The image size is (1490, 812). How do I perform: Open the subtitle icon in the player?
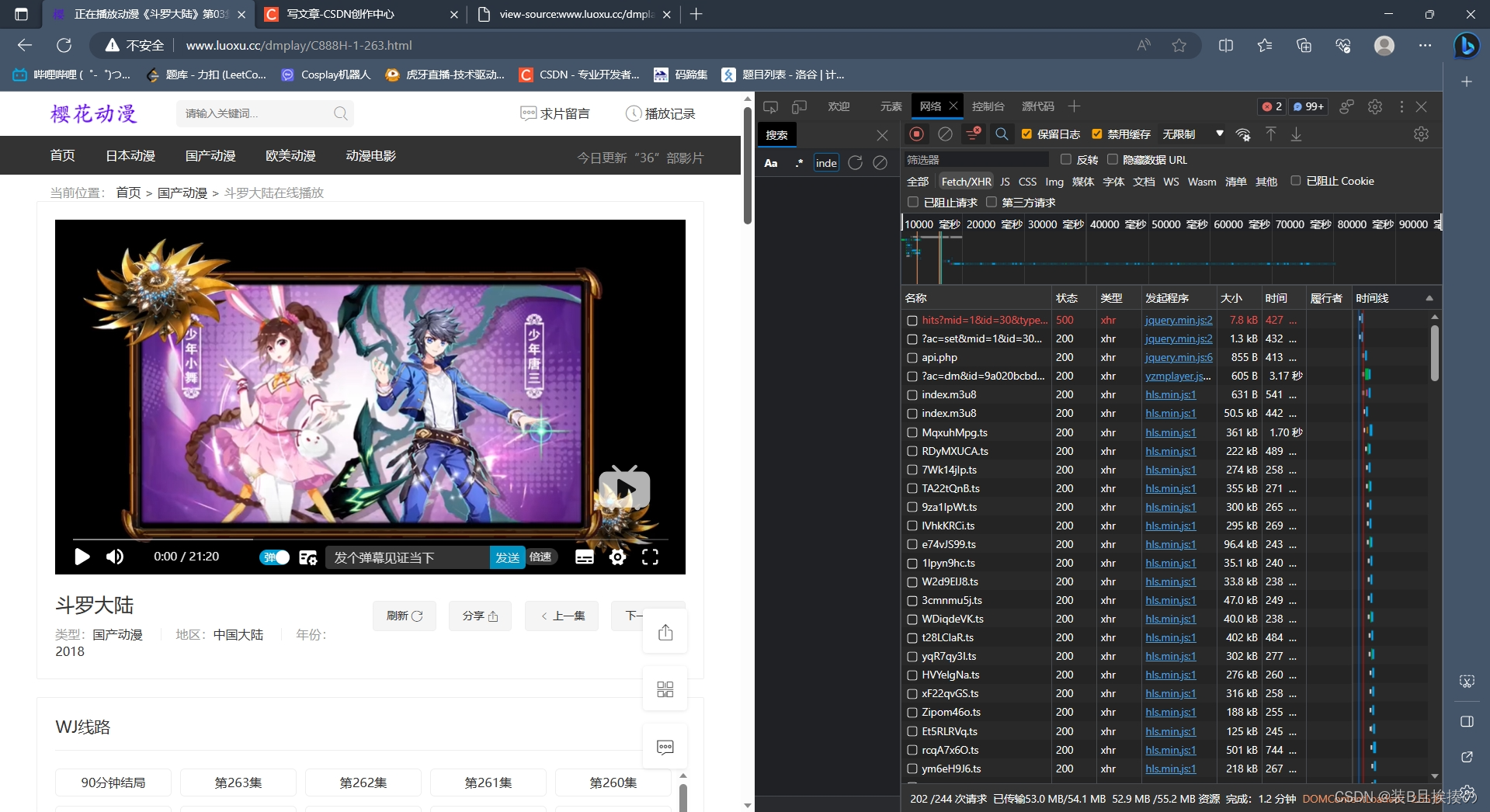point(585,557)
